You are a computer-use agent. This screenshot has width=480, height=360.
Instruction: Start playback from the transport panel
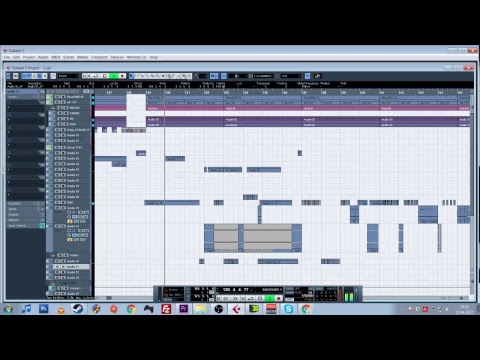tap(270, 298)
